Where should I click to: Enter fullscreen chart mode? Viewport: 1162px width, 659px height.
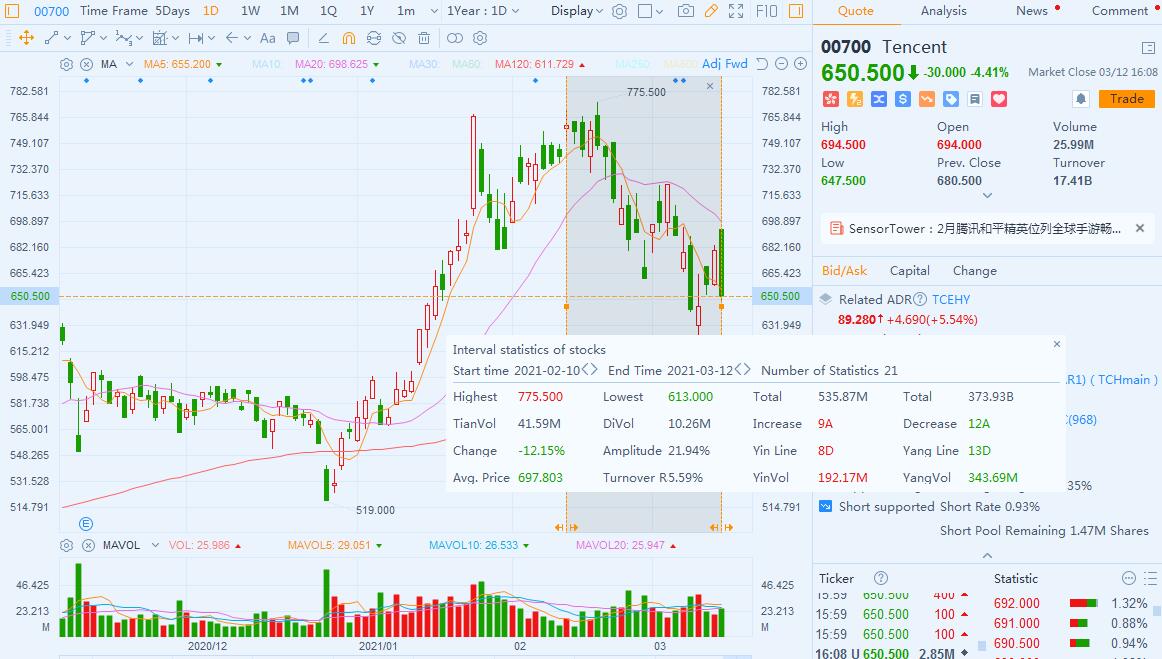point(736,11)
